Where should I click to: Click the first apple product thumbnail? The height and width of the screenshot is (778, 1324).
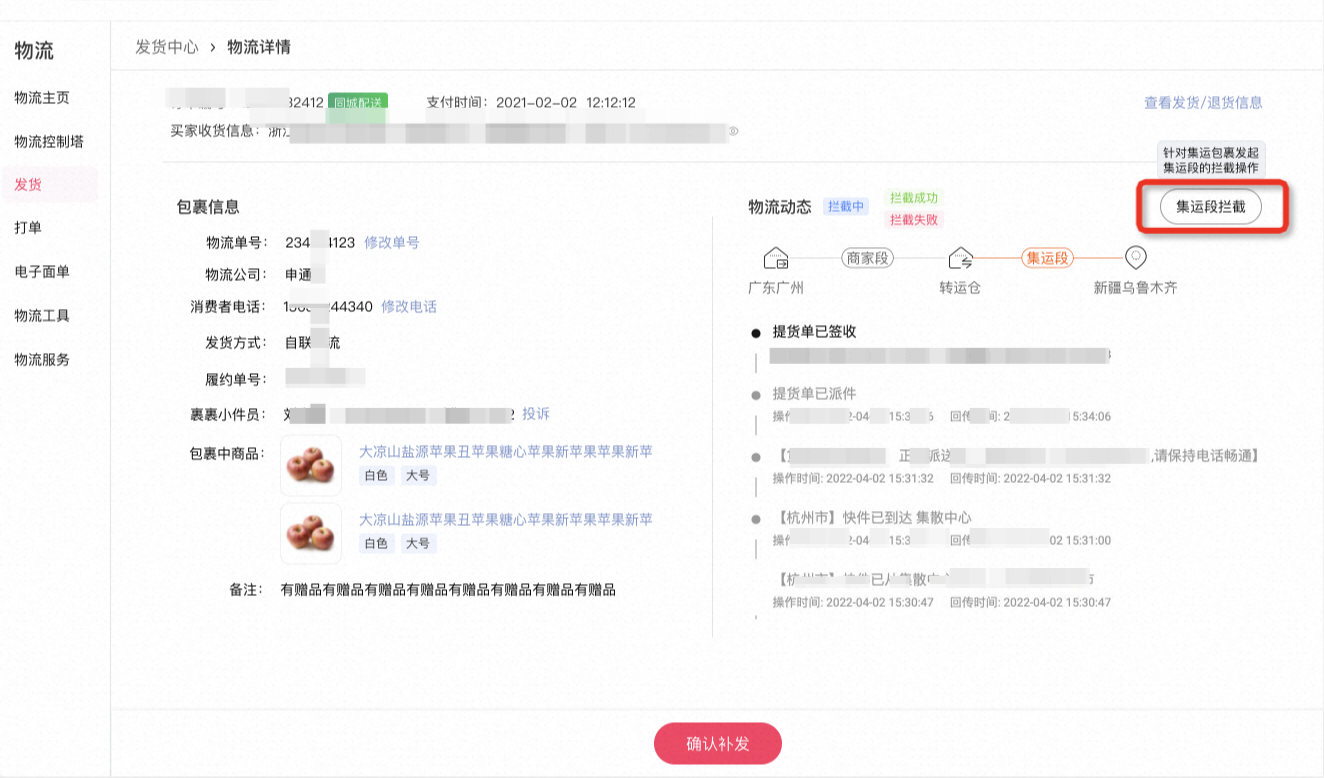310,465
